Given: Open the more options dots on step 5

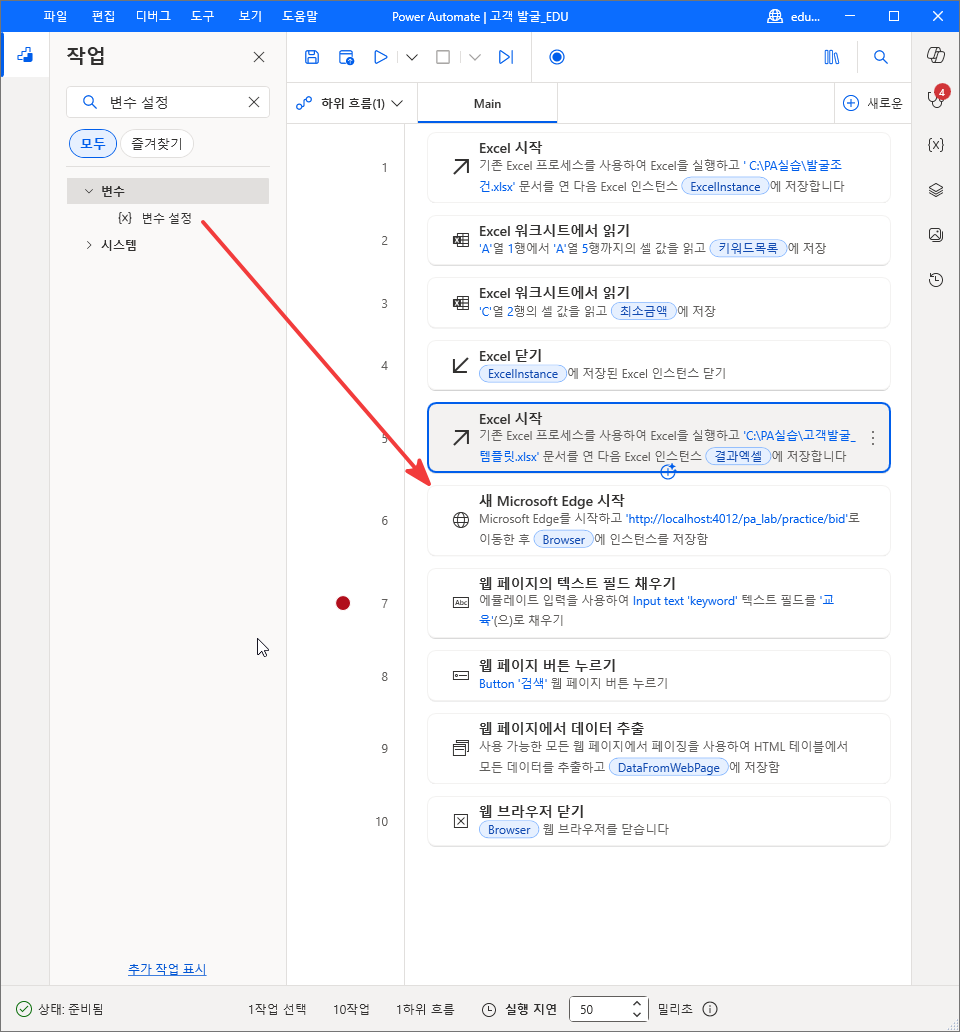Looking at the screenshot, I should click(872, 438).
